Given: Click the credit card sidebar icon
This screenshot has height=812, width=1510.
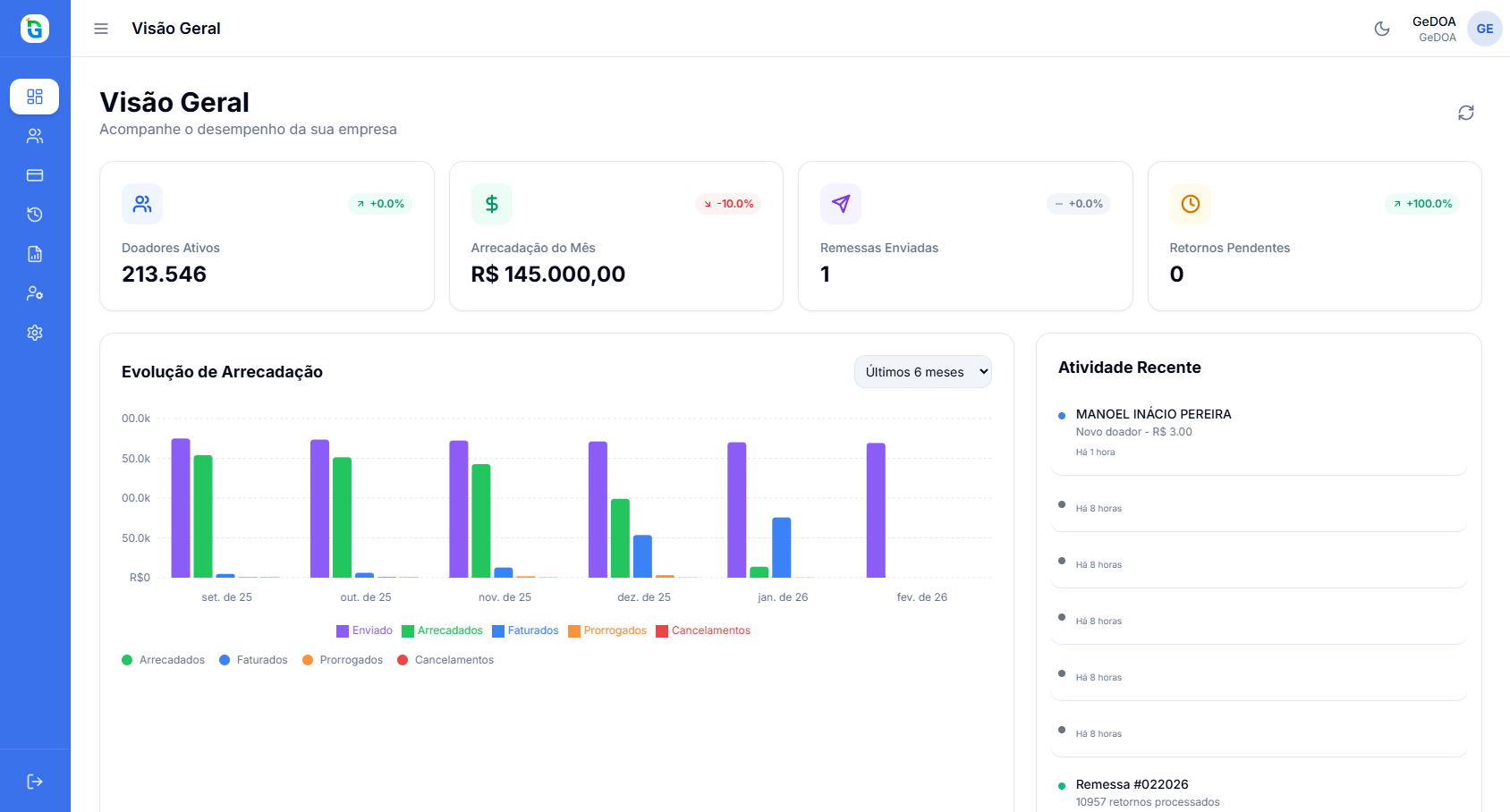Looking at the screenshot, I should [x=35, y=175].
